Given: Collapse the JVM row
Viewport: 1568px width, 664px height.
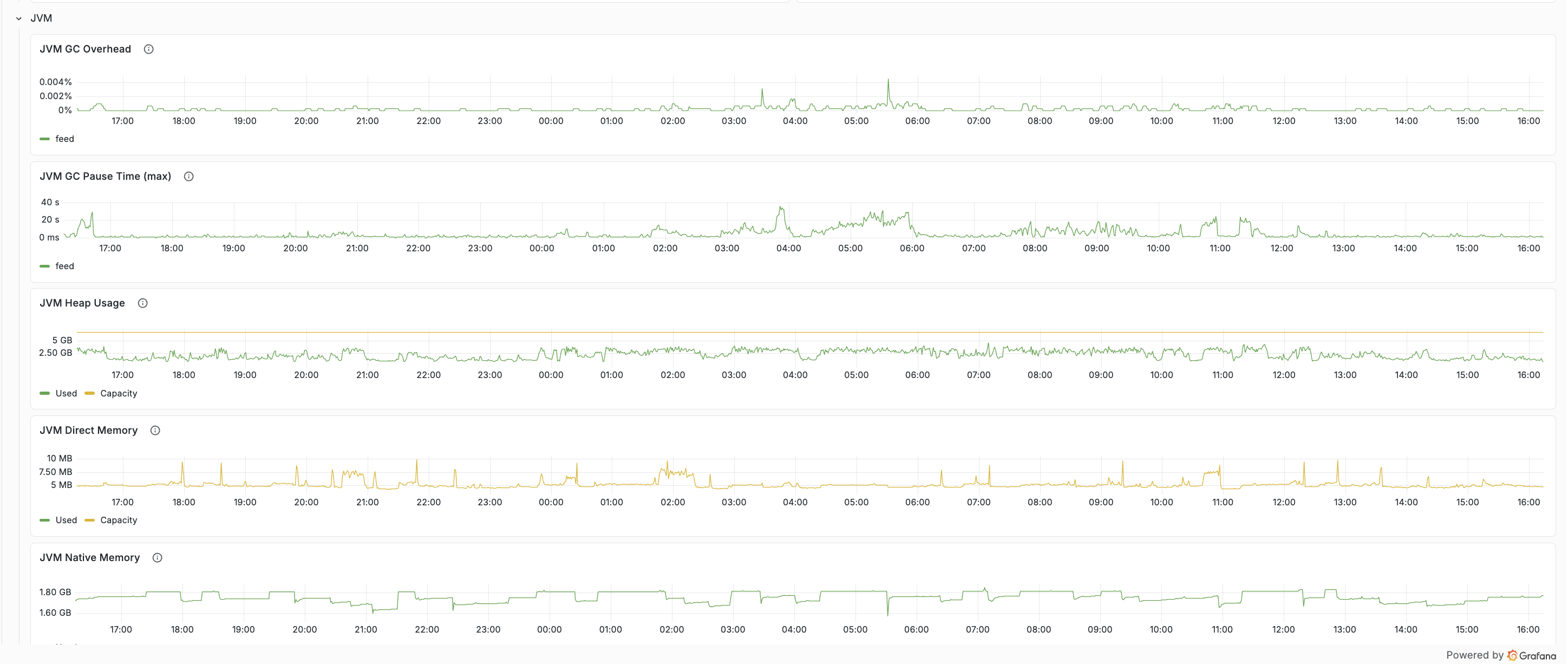Looking at the screenshot, I should (18, 18).
